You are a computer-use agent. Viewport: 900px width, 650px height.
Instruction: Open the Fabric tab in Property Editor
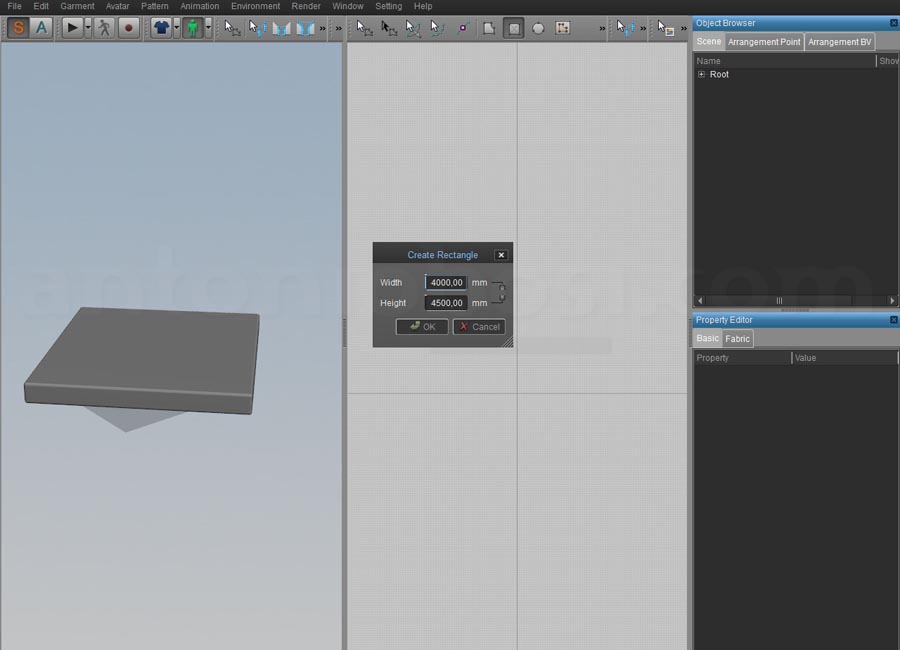(737, 338)
